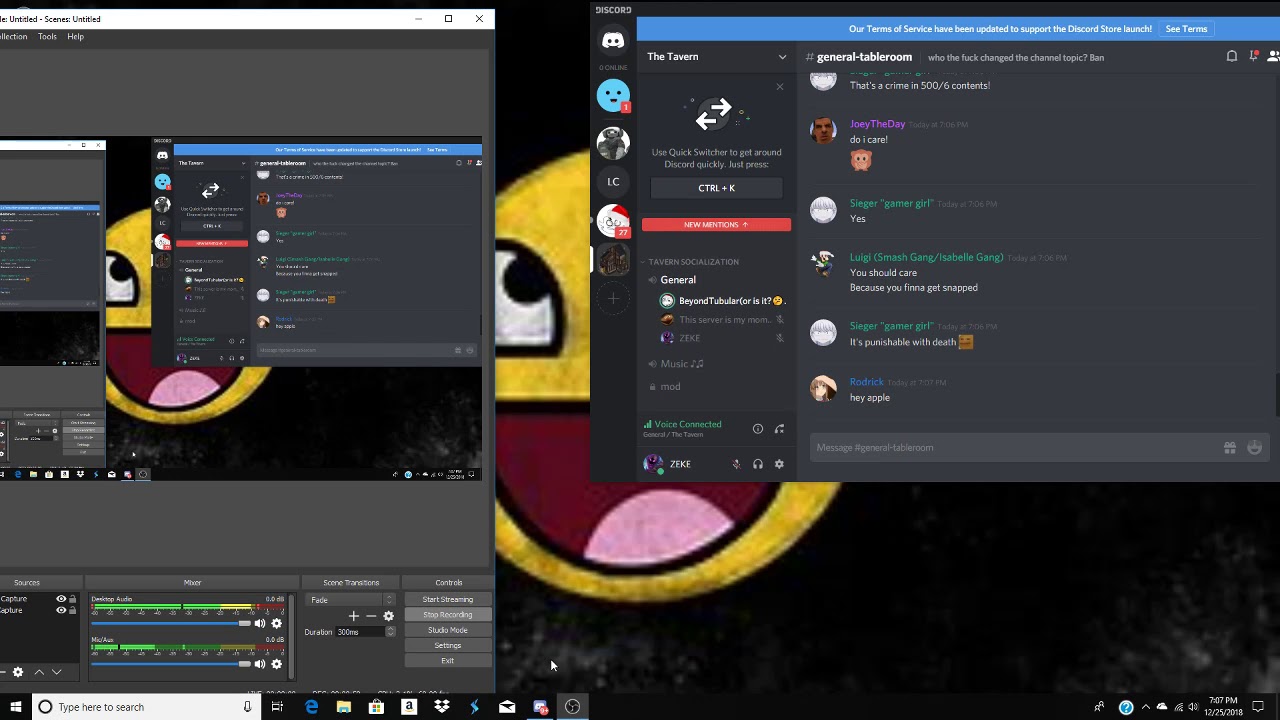Open Windows Action Center notifications
Screen dimensions: 1280x720
(1258, 707)
